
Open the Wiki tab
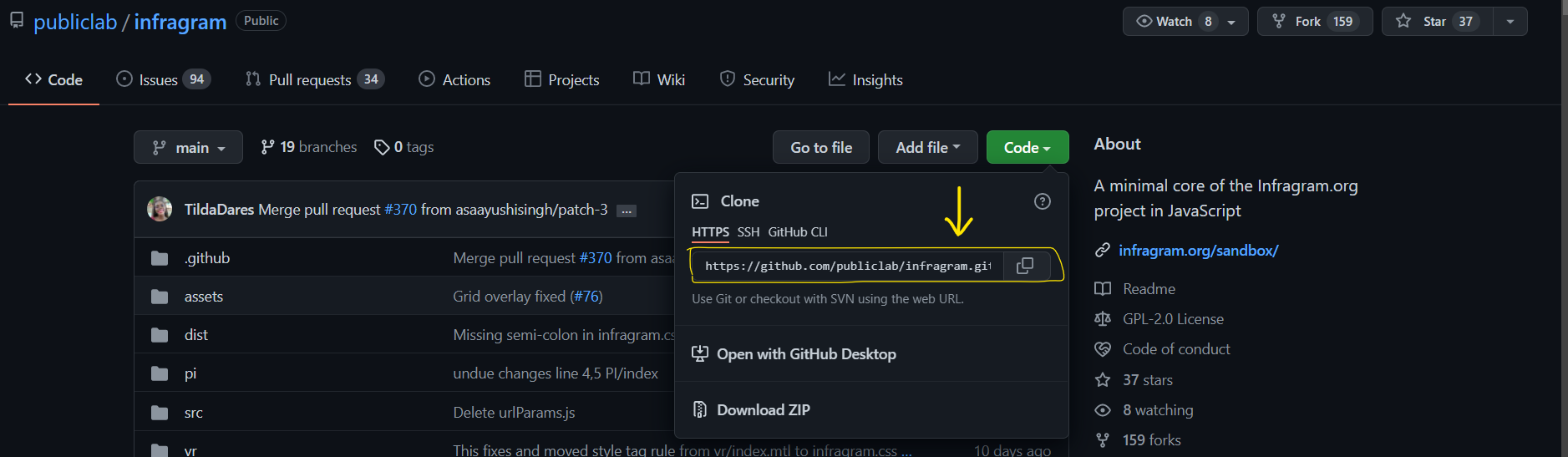click(659, 80)
